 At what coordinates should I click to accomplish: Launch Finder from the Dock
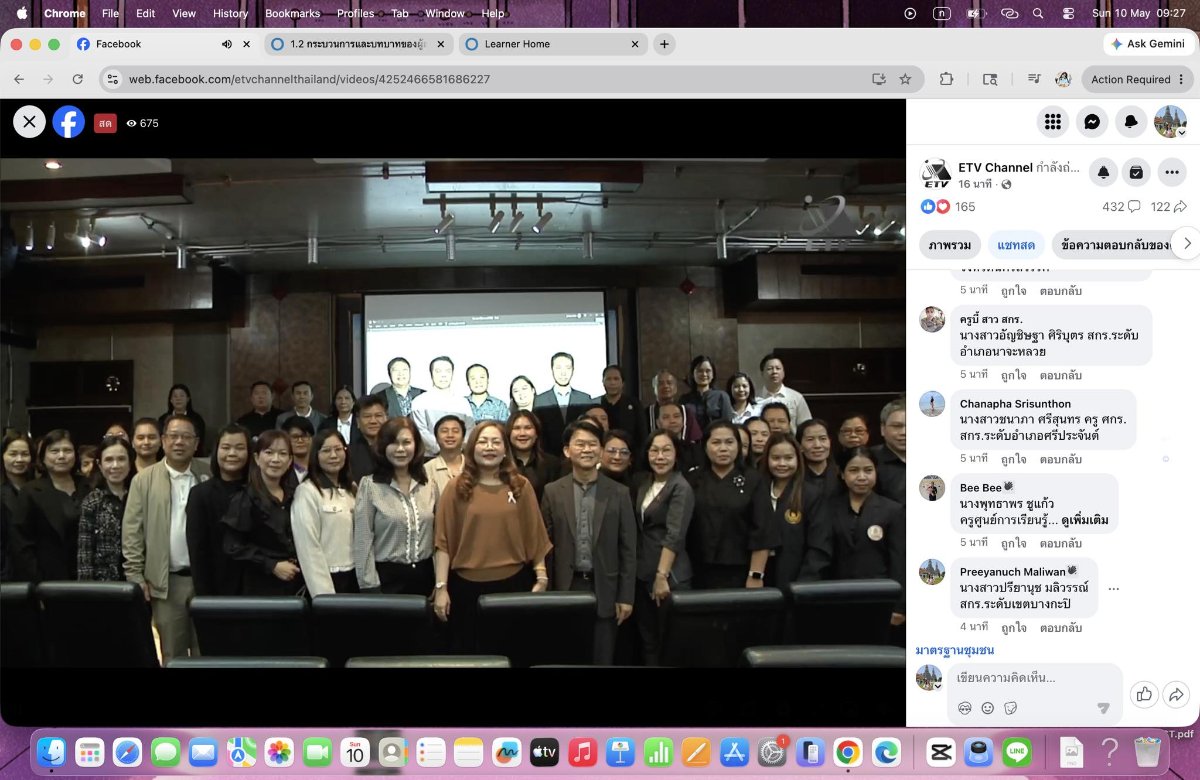51,752
